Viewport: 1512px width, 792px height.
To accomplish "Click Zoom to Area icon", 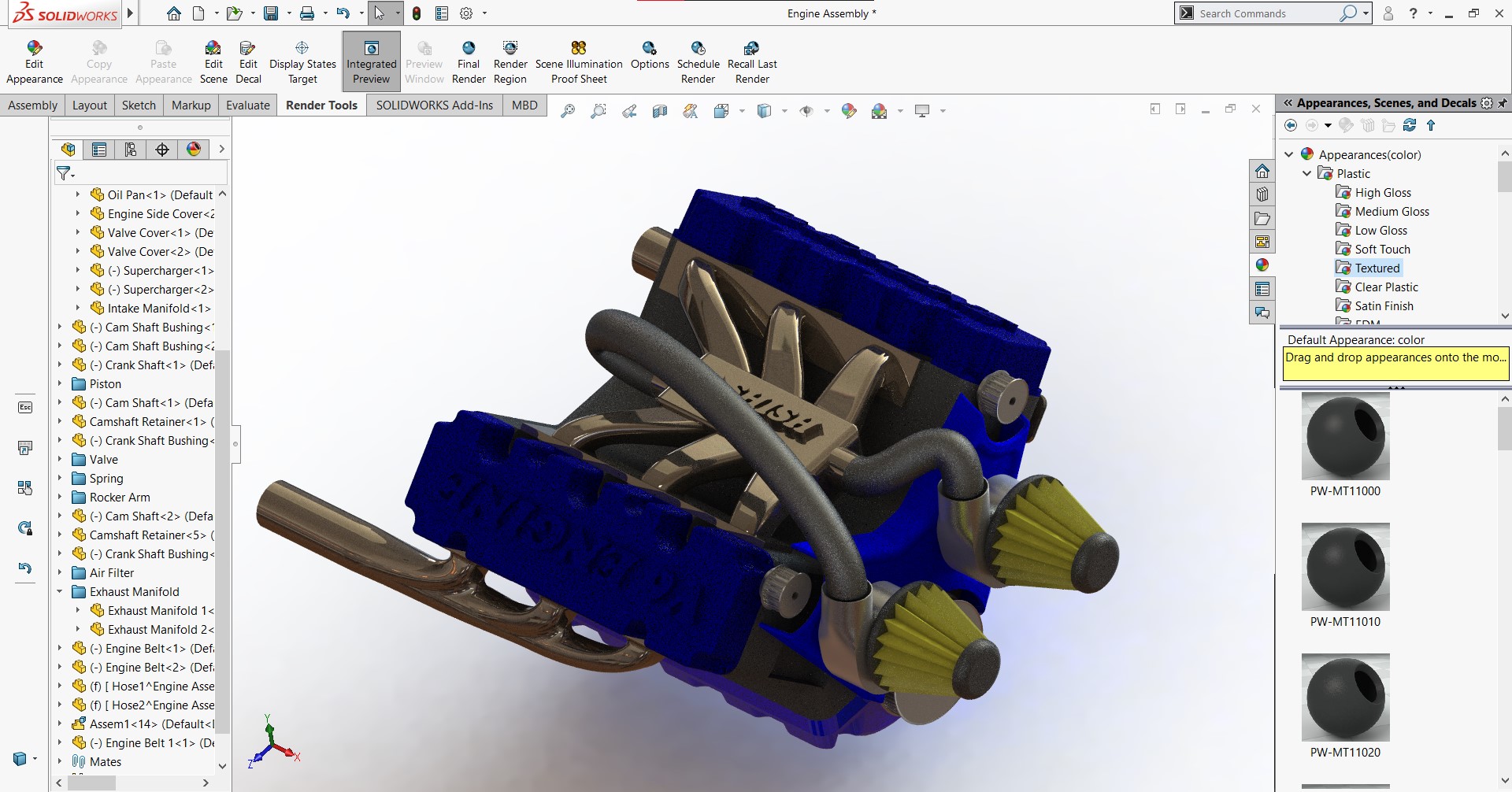I will click(598, 111).
